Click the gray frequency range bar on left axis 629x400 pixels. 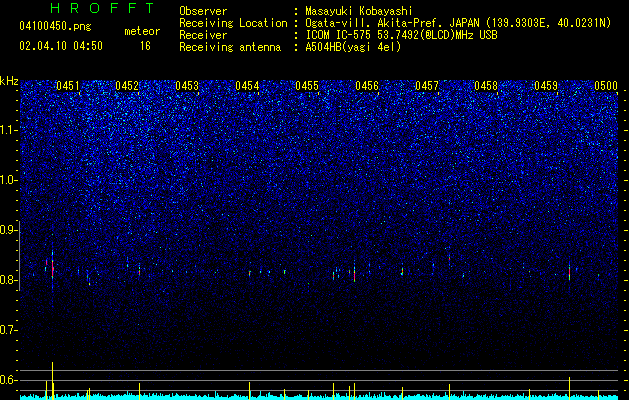pyautogui.click(x=19, y=256)
